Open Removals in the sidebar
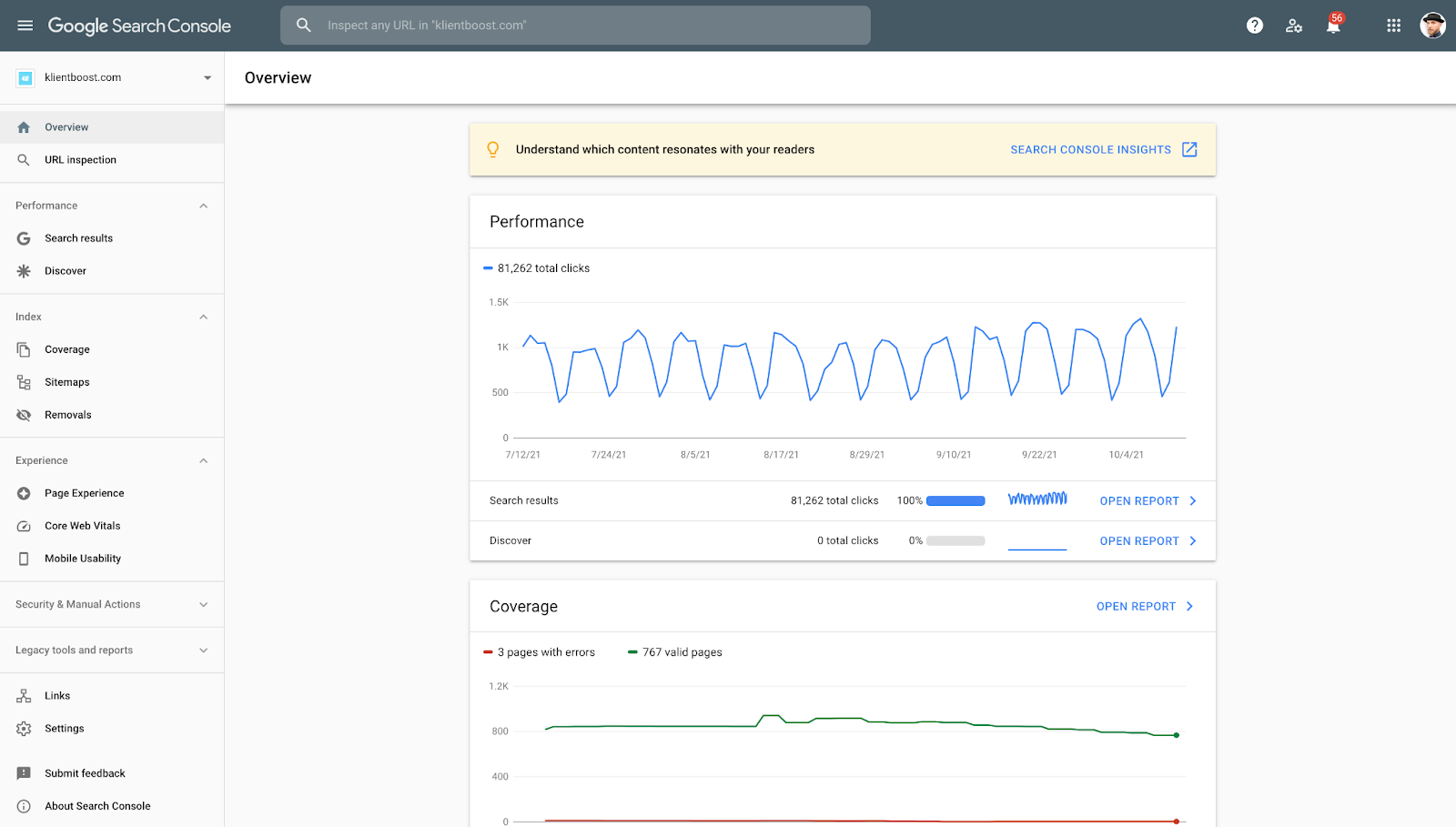Image resolution: width=1456 pixels, height=827 pixels. pos(112,415)
